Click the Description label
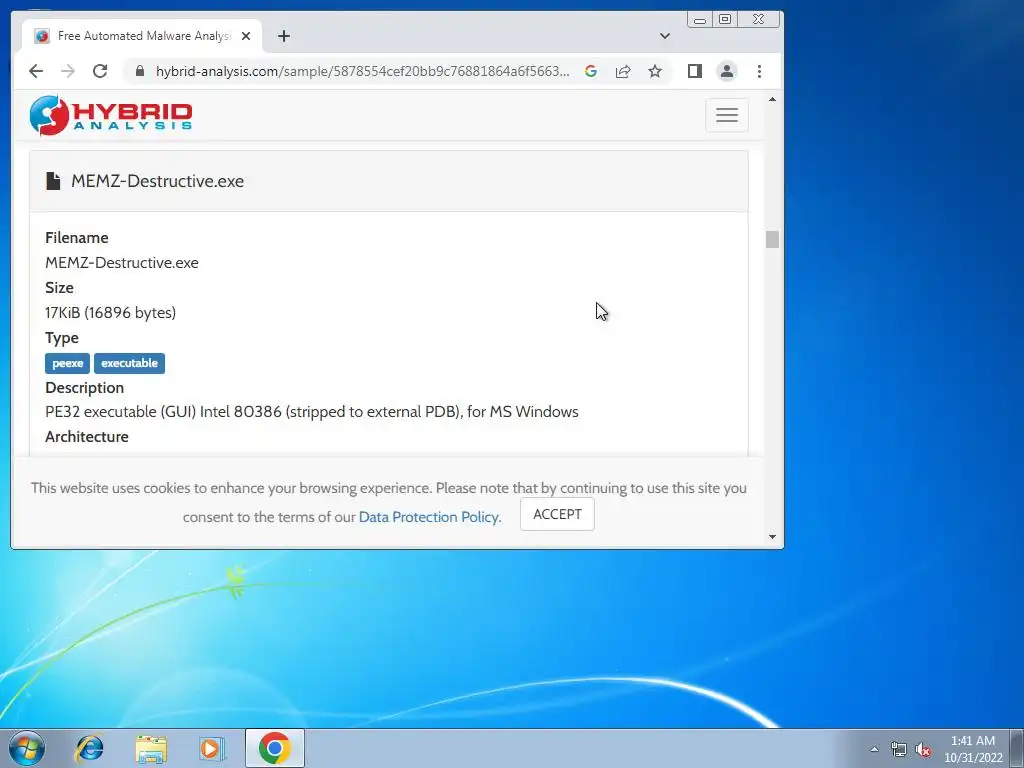Viewport: 1024px width, 768px height. point(84,388)
